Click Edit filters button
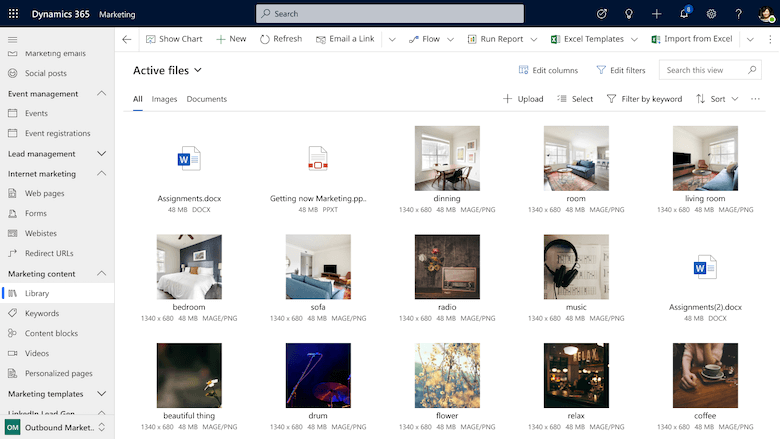Image resolution: width=780 pixels, height=439 pixels. click(620, 70)
